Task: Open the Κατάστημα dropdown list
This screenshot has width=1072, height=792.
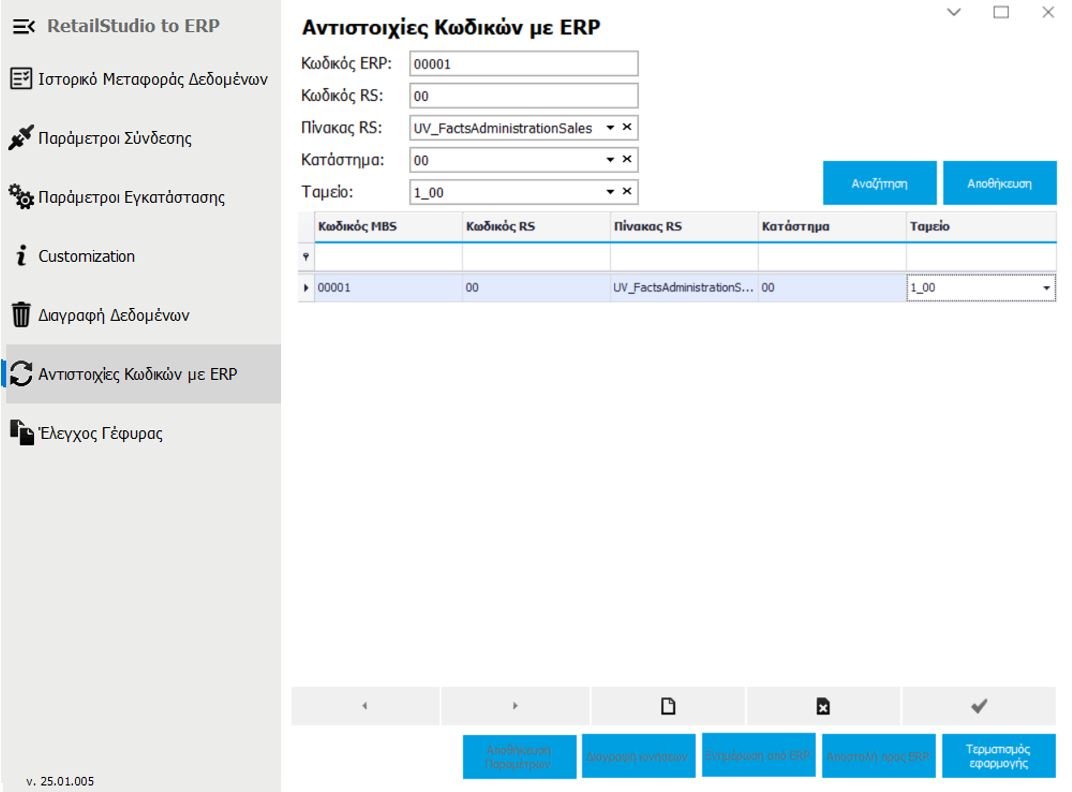Action: [x=610, y=159]
